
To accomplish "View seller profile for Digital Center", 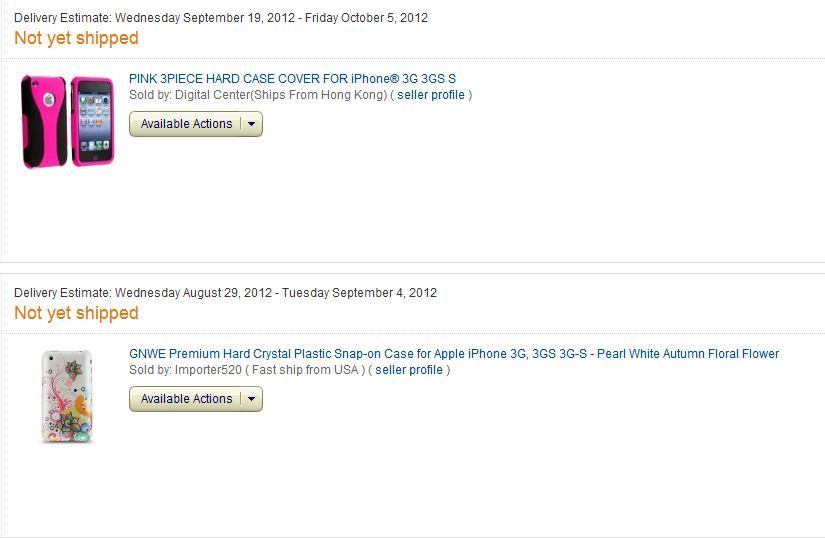I will (x=431, y=95).
